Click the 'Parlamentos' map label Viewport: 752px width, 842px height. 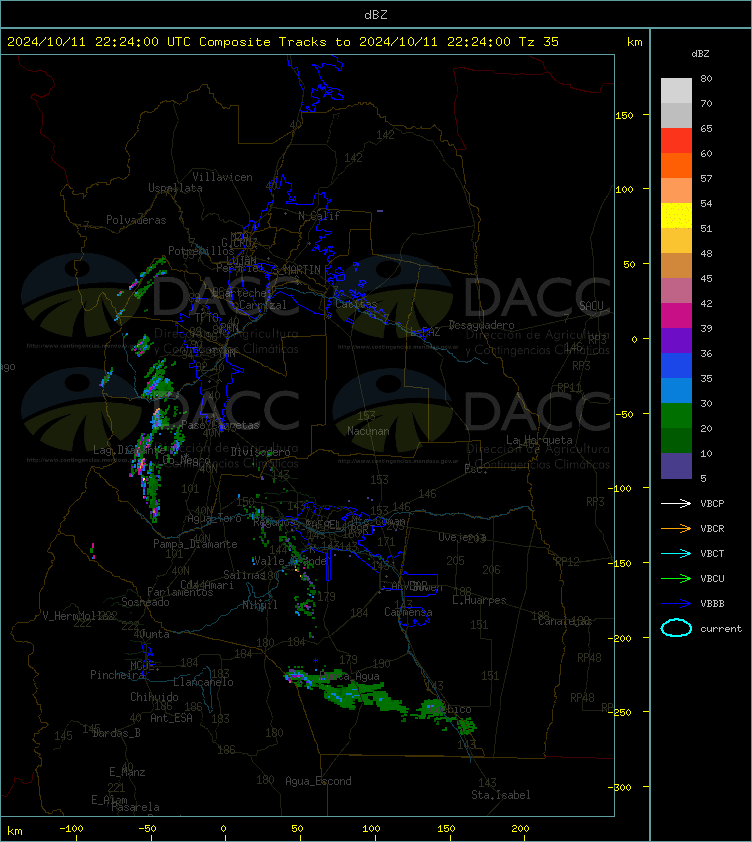point(180,592)
